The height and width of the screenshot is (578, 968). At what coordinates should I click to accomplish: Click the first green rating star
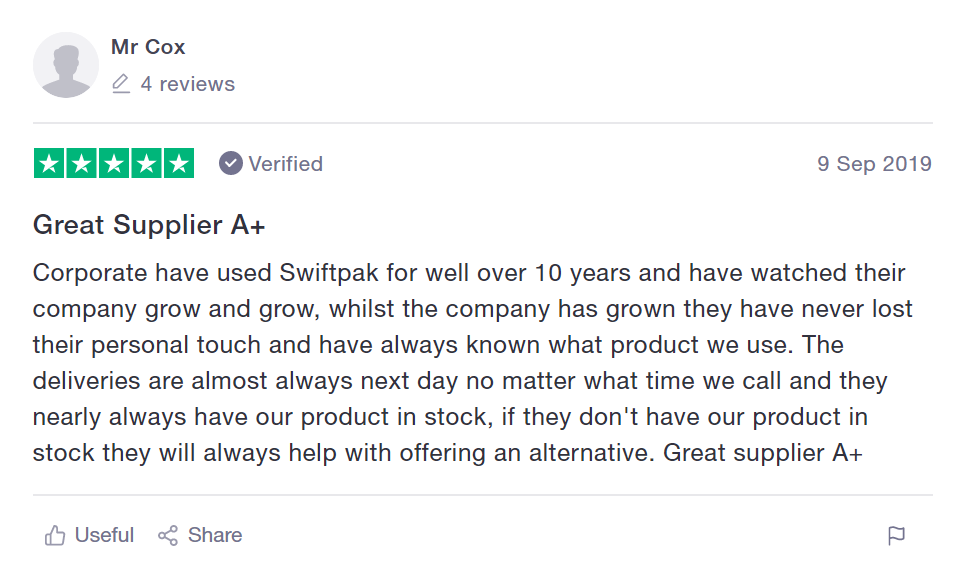[x=50, y=164]
